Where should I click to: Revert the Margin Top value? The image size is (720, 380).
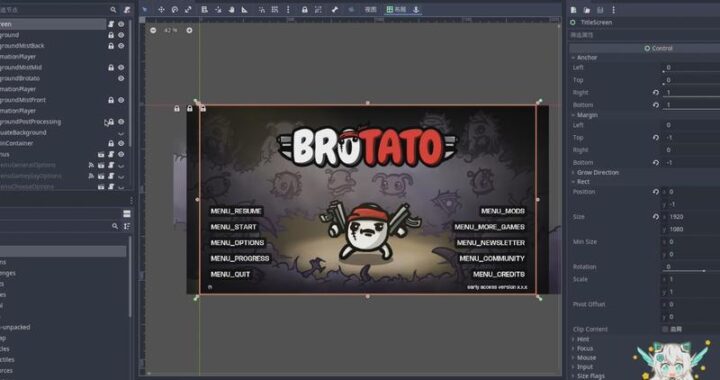(x=656, y=138)
